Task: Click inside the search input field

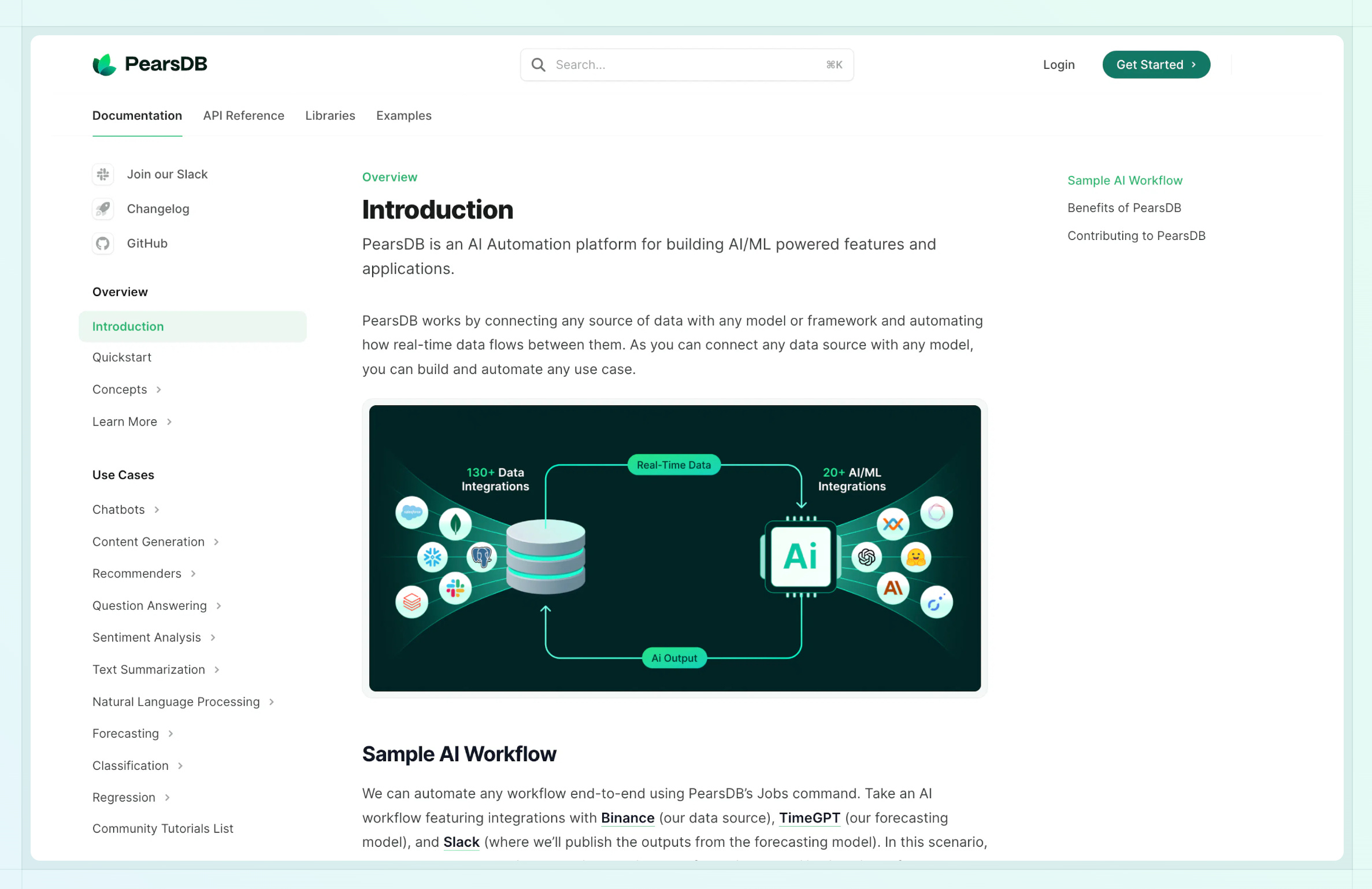Action: click(x=665, y=65)
